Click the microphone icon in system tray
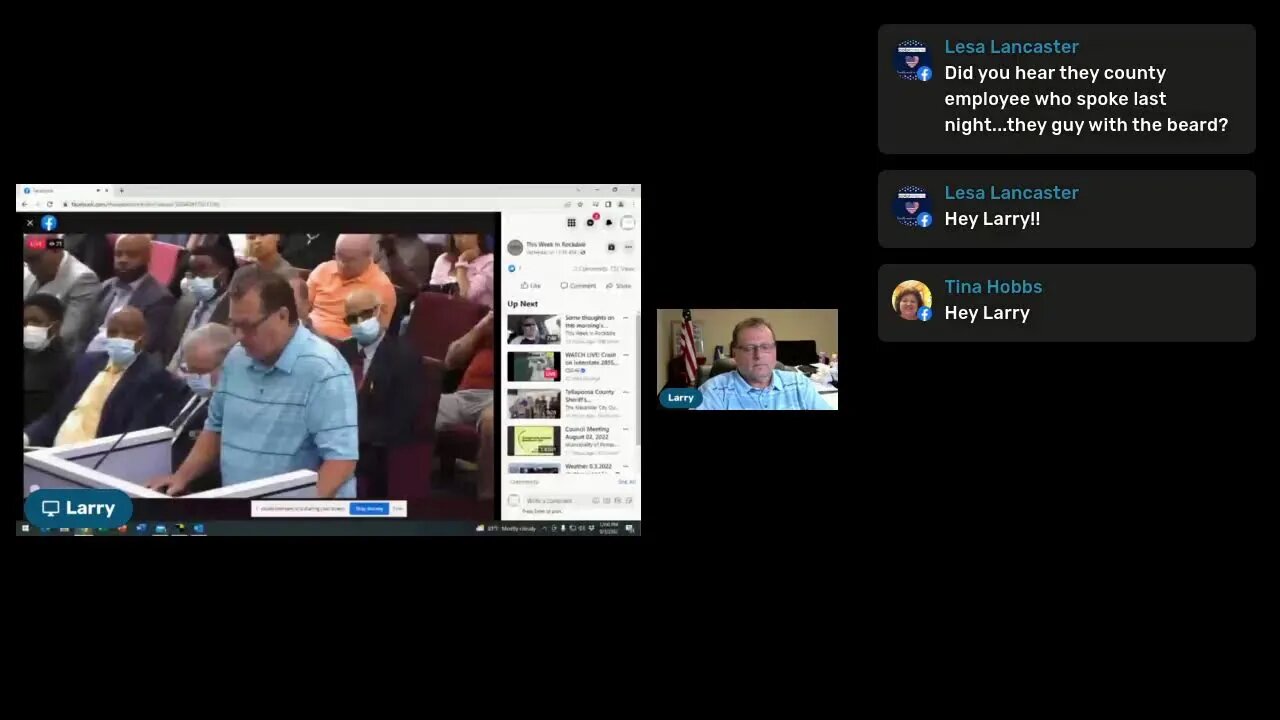The height and width of the screenshot is (720, 1280). pyautogui.click(x=563, y=528)
